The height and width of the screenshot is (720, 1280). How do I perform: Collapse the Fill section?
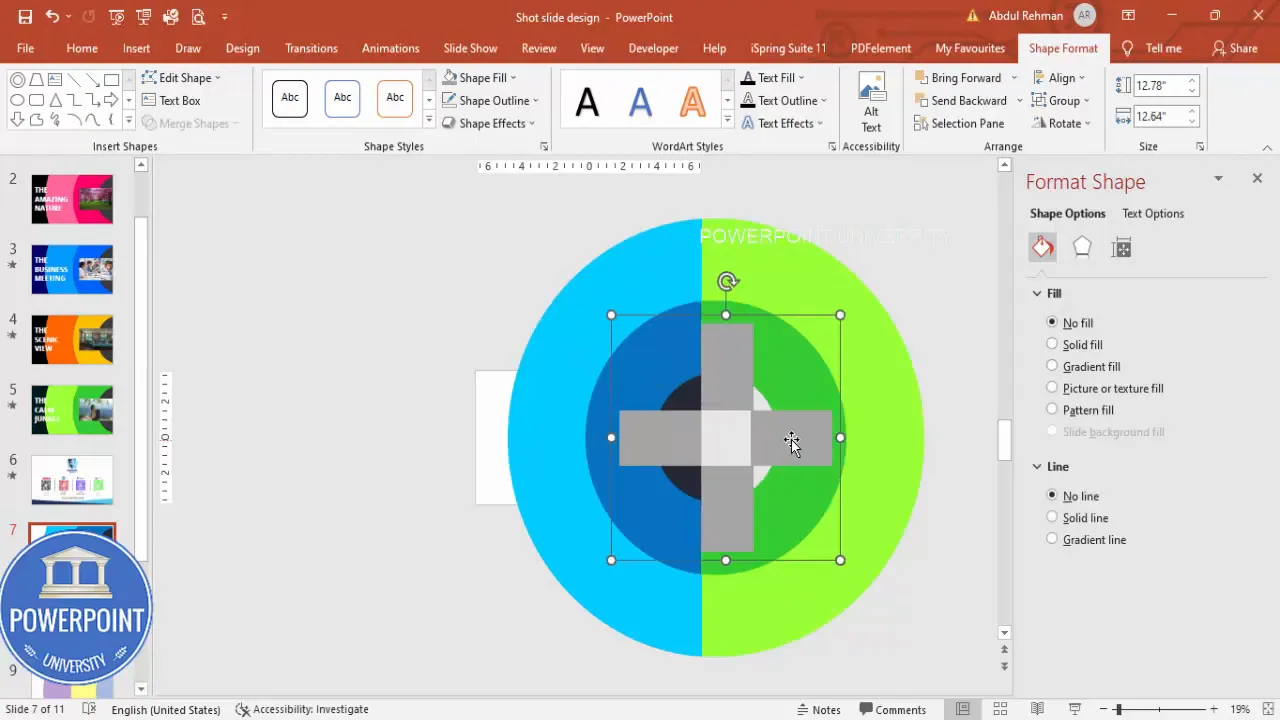(x=1037, y=294)
